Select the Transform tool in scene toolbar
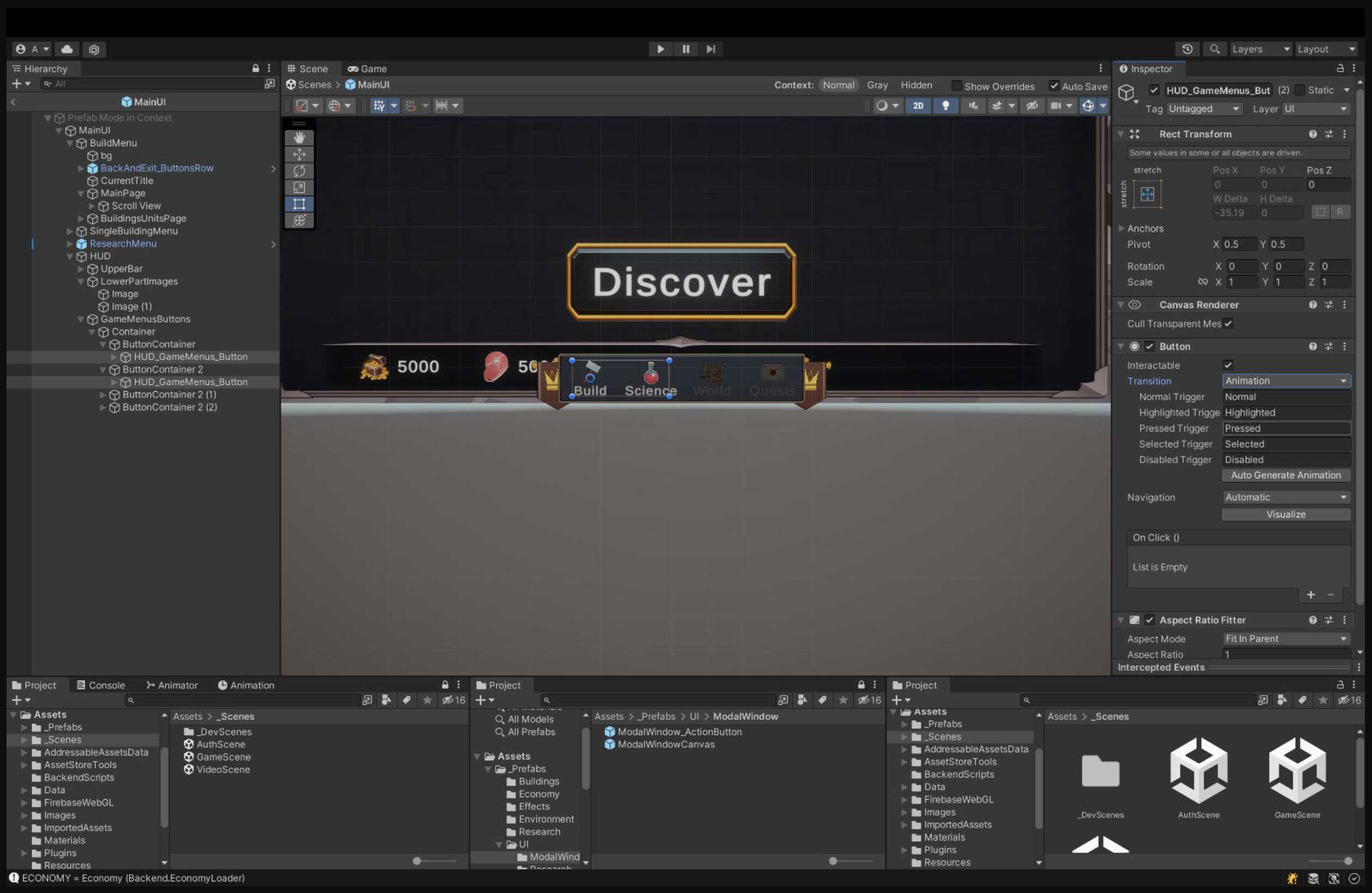This screenshot has height=893, width=1372. tap(299, 220)
